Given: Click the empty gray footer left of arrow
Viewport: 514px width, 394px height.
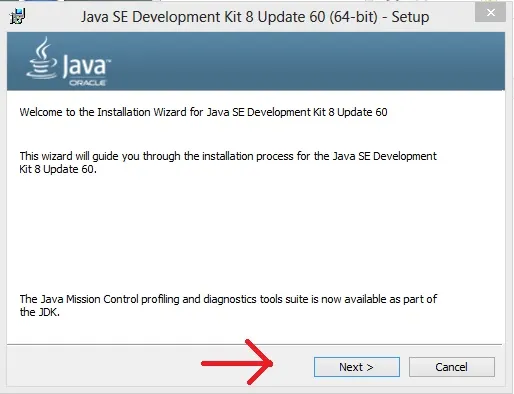Looking at the screenshot, I should (x=103, y=367).
